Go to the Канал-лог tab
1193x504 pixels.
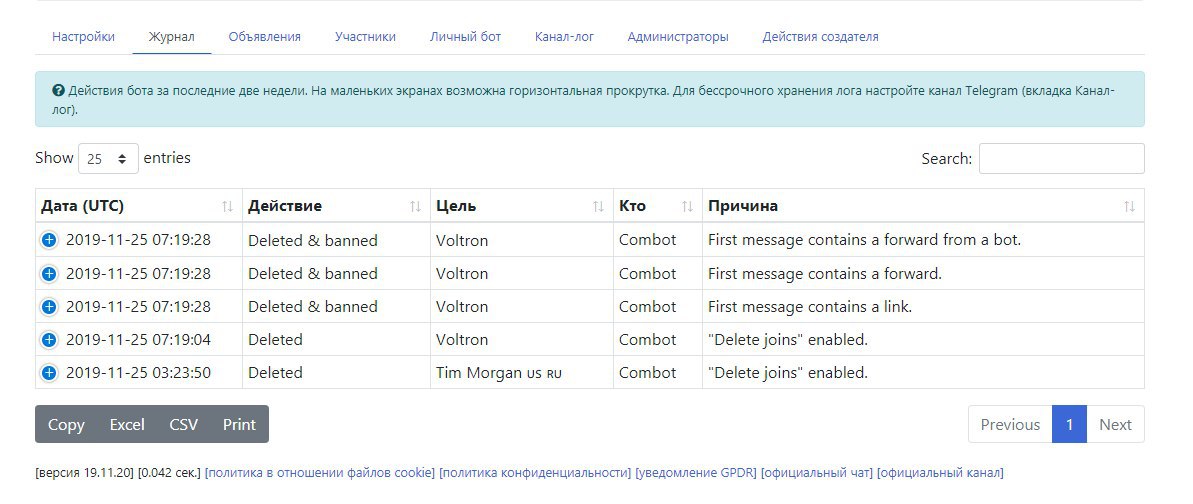click(x=565, y=37)
